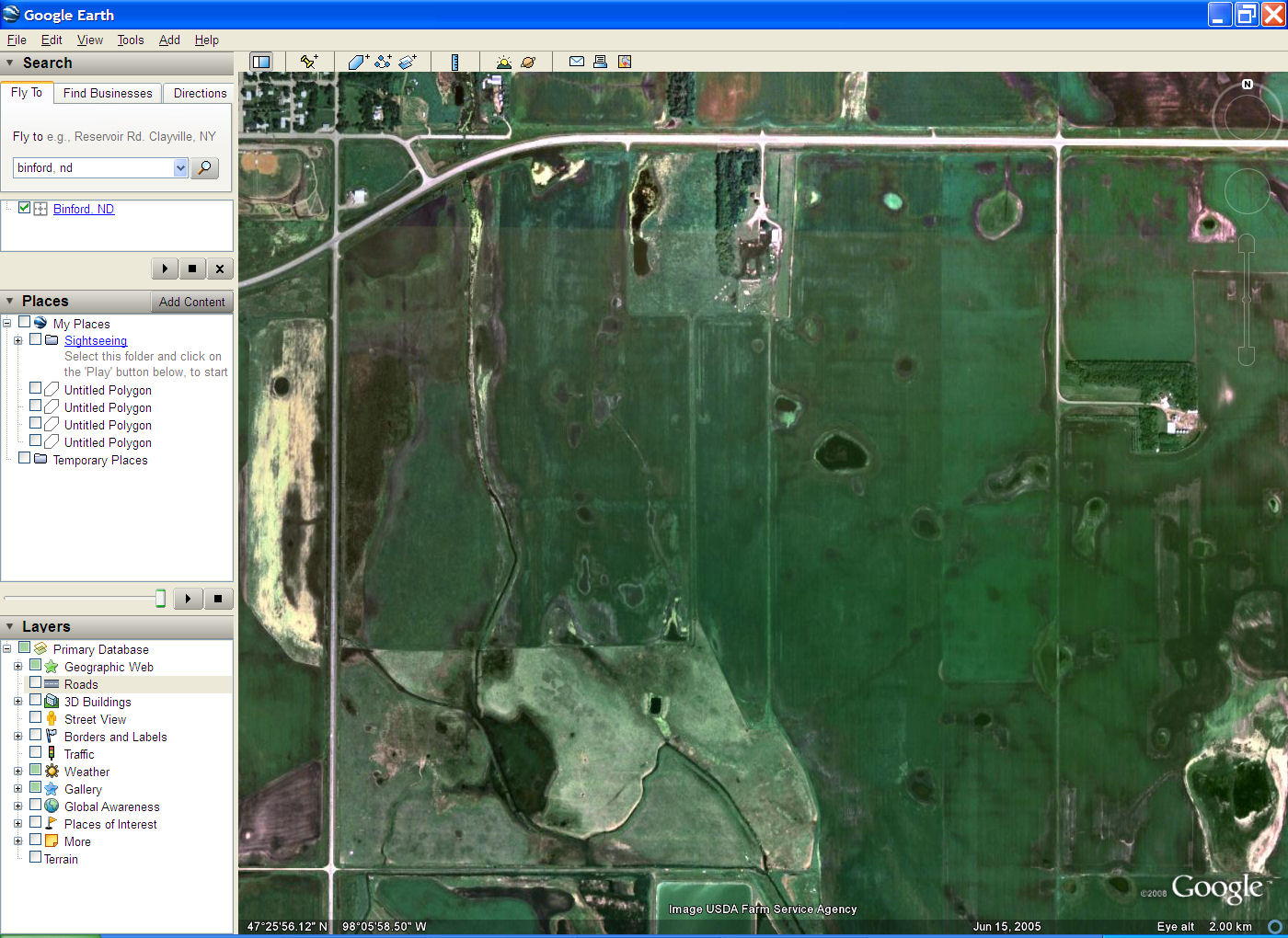Toggle the sidebar panel icon

261,62
